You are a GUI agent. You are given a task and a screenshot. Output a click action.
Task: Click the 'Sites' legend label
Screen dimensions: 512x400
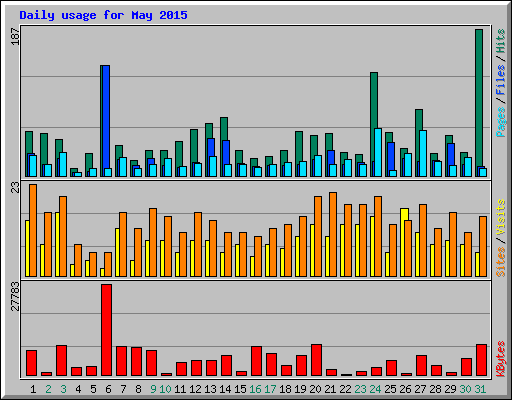[x=501, y=262]
